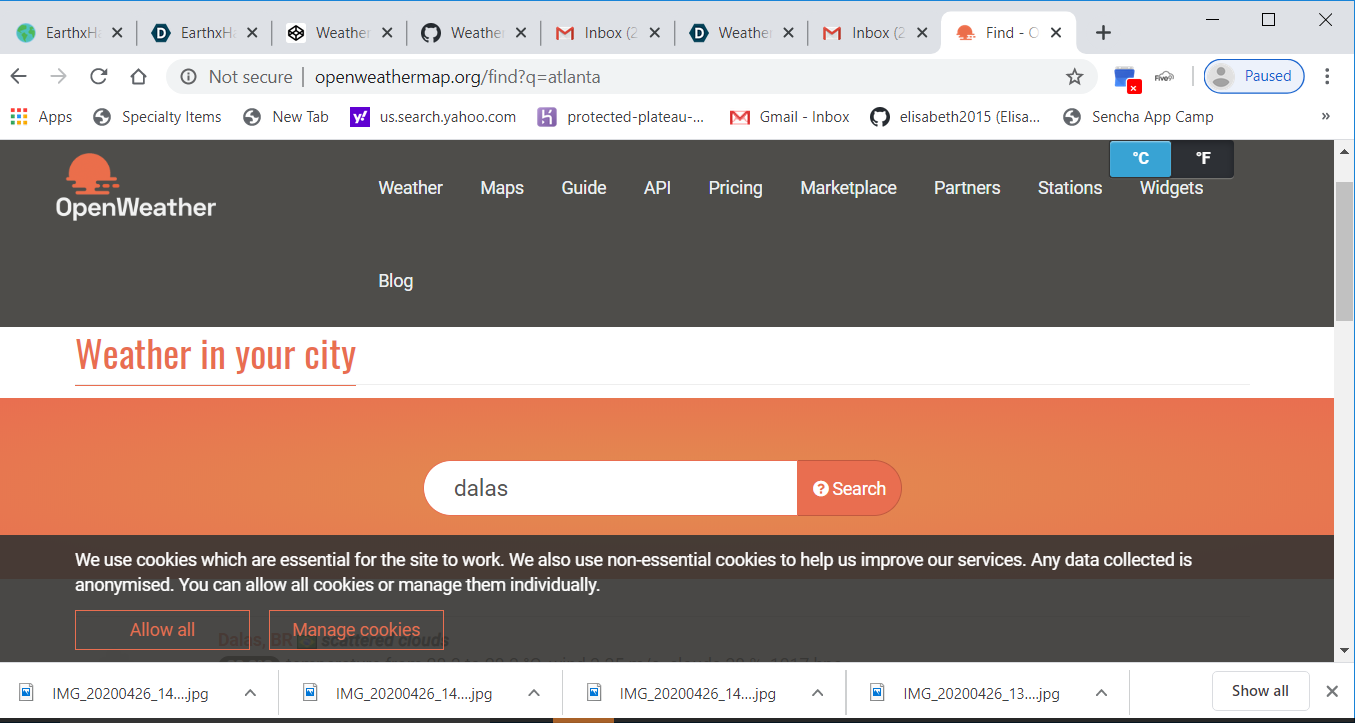Switch to the second Gmail Inbox tab

pos(877,33)
